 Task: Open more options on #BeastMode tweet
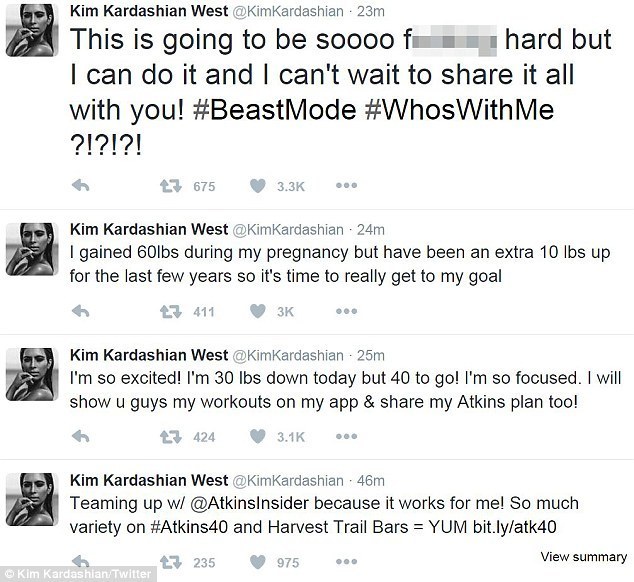point(346,186)
